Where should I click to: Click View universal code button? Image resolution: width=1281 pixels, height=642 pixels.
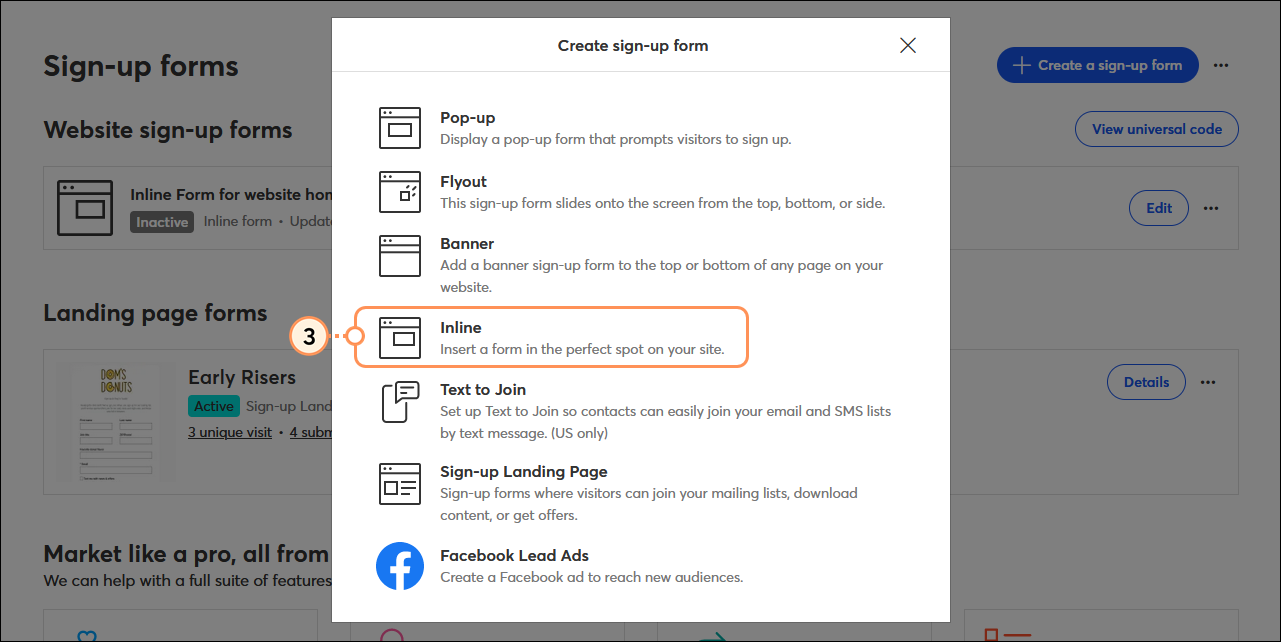pyautogui.click(x=1156, y=129)
